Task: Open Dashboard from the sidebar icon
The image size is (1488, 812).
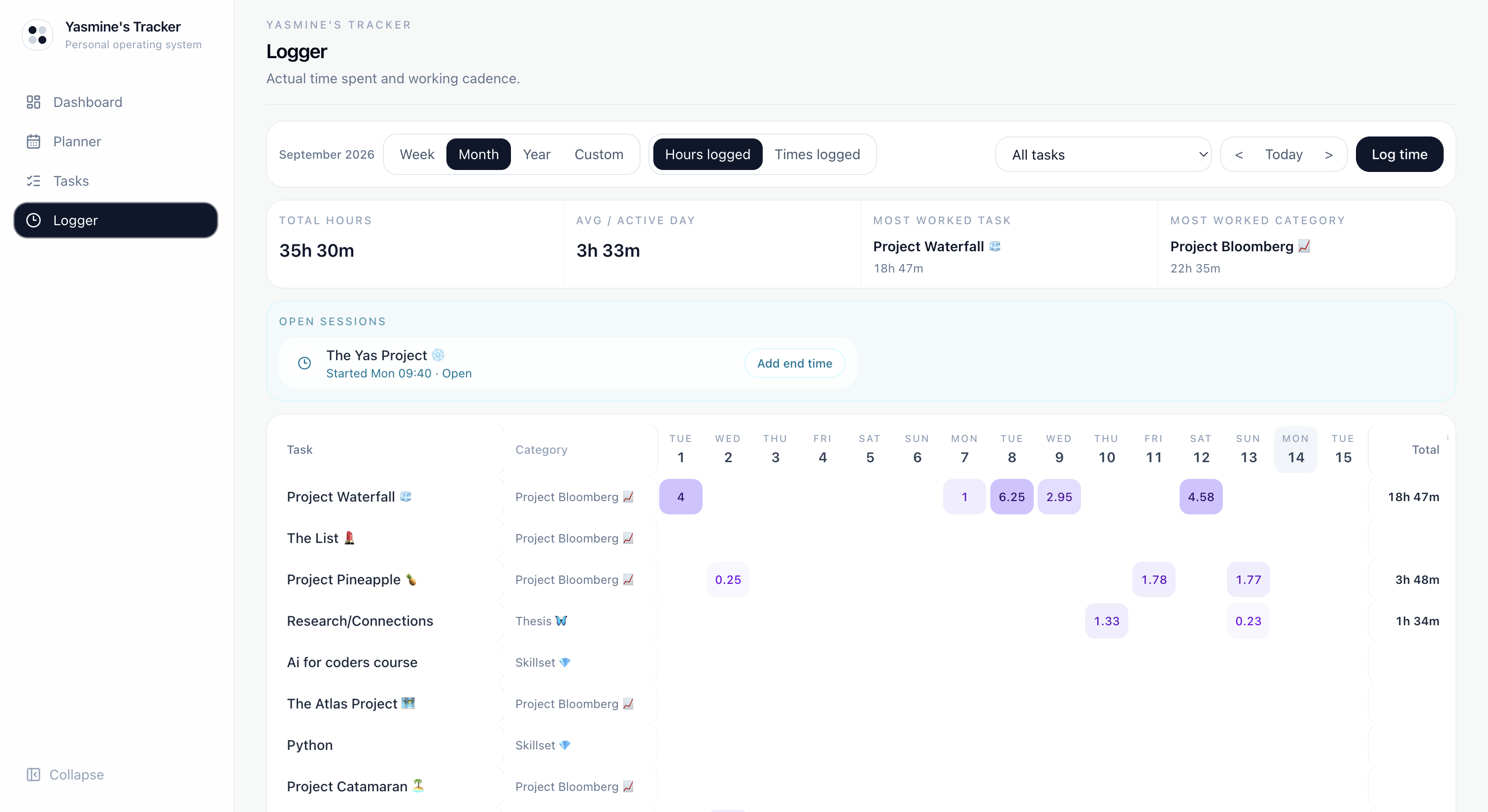Action: coord(34,102)
